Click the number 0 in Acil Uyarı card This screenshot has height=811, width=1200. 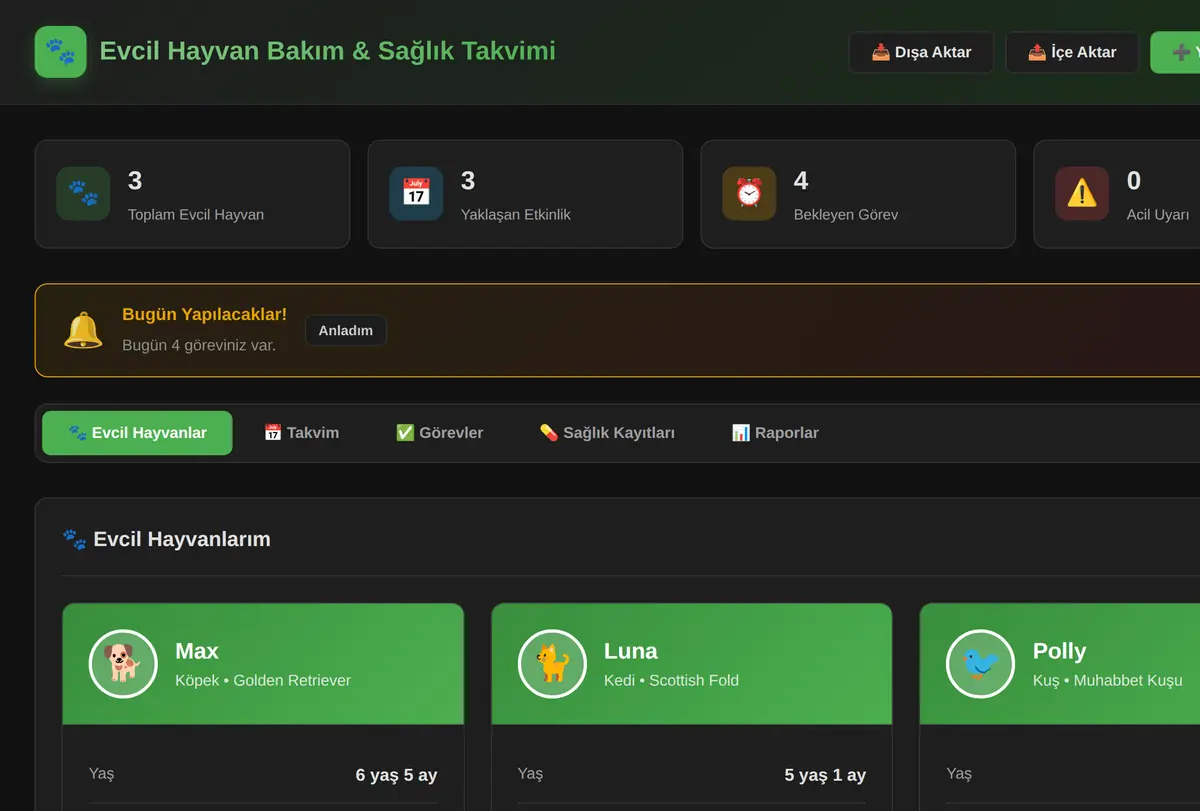point(1134,181)
